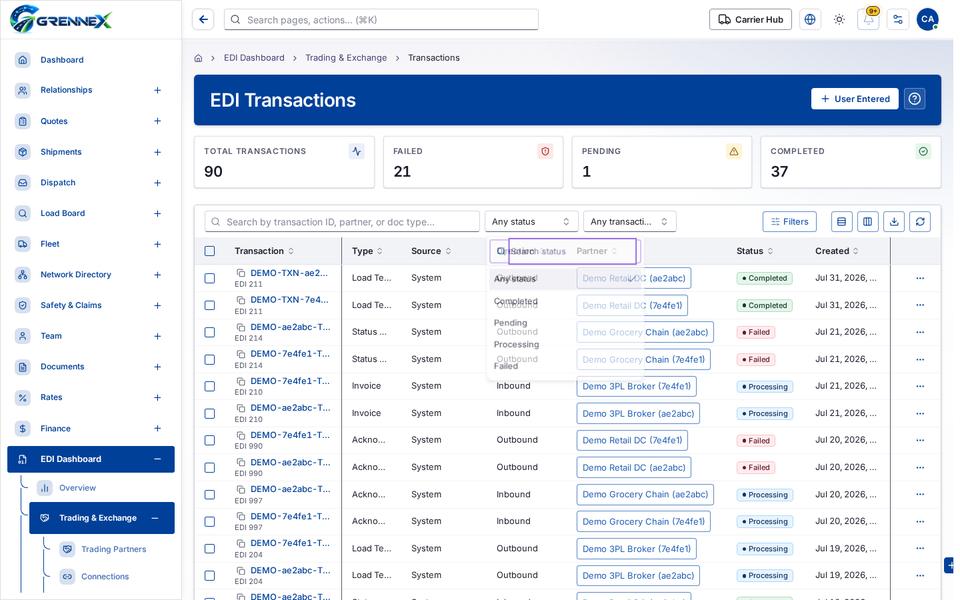This screenshot has height=600, width=960.
Task: Click the download export icon
Action: (894, 222)
